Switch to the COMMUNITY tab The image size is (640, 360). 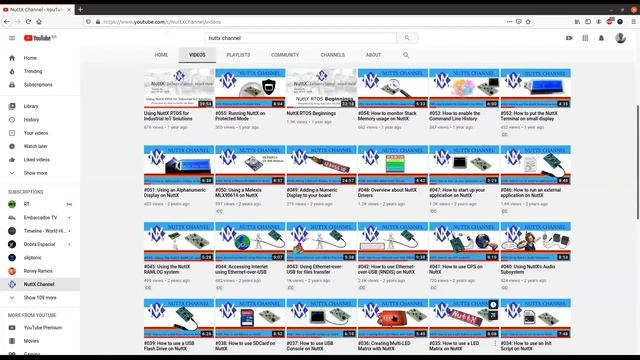[x=285, y=55]
